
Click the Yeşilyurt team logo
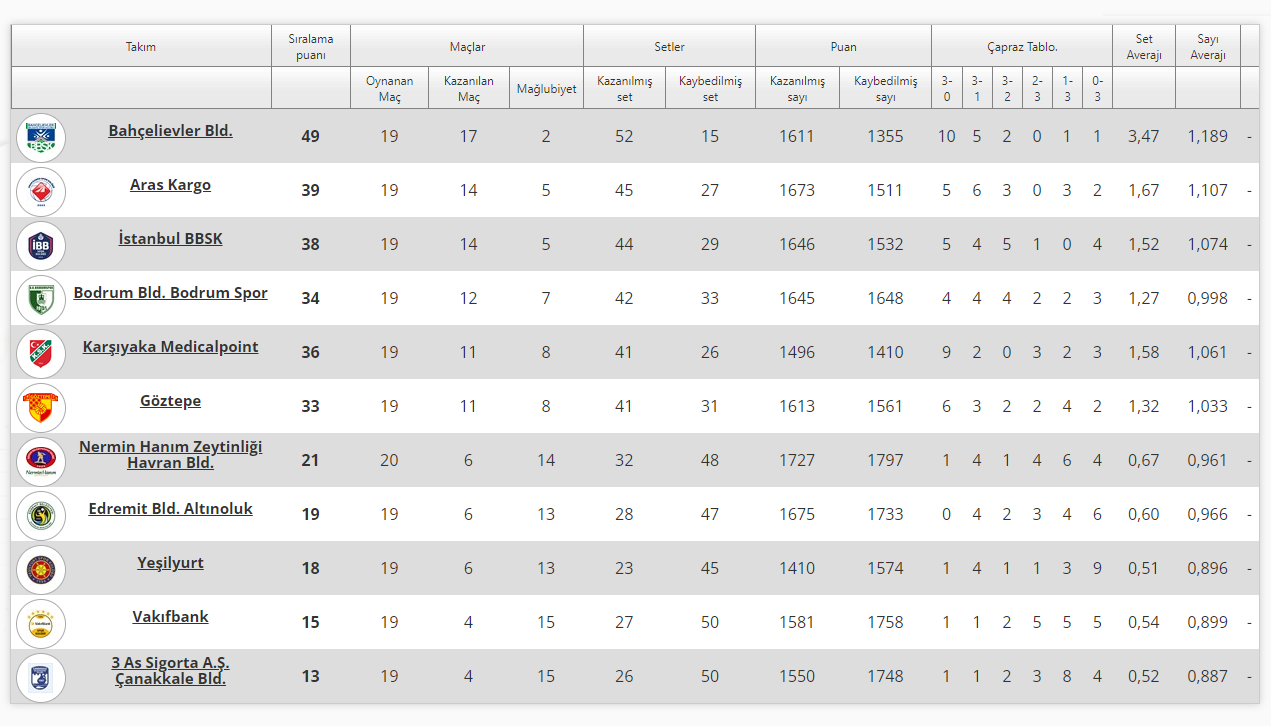(x=41, y=569)
